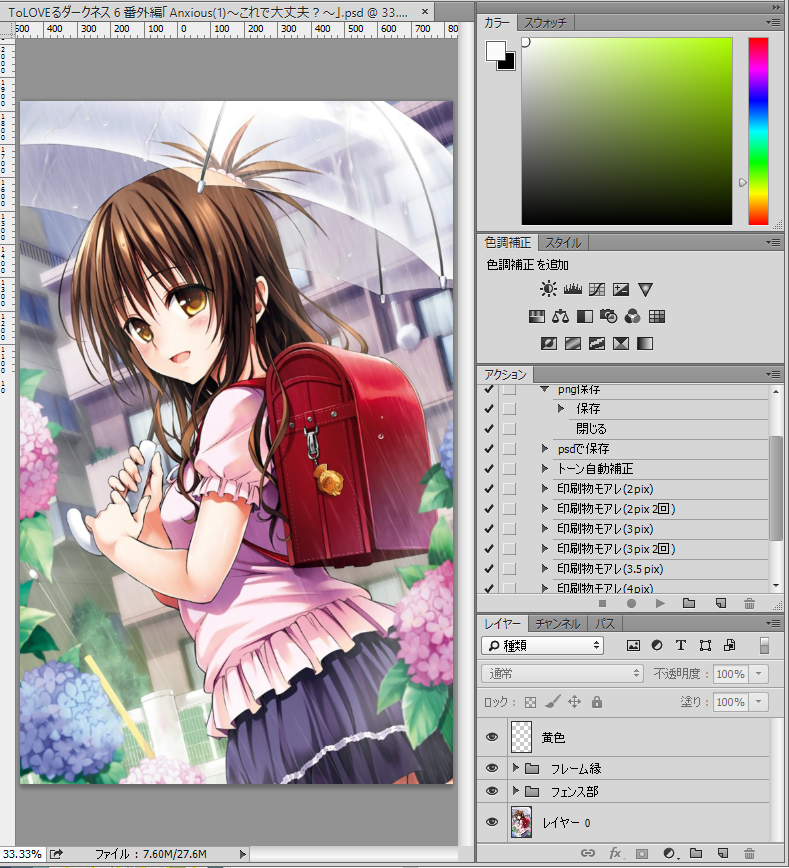Add a Threshold adjustment layer
This screenshot has height=868, width=789.
click(597, 344)
